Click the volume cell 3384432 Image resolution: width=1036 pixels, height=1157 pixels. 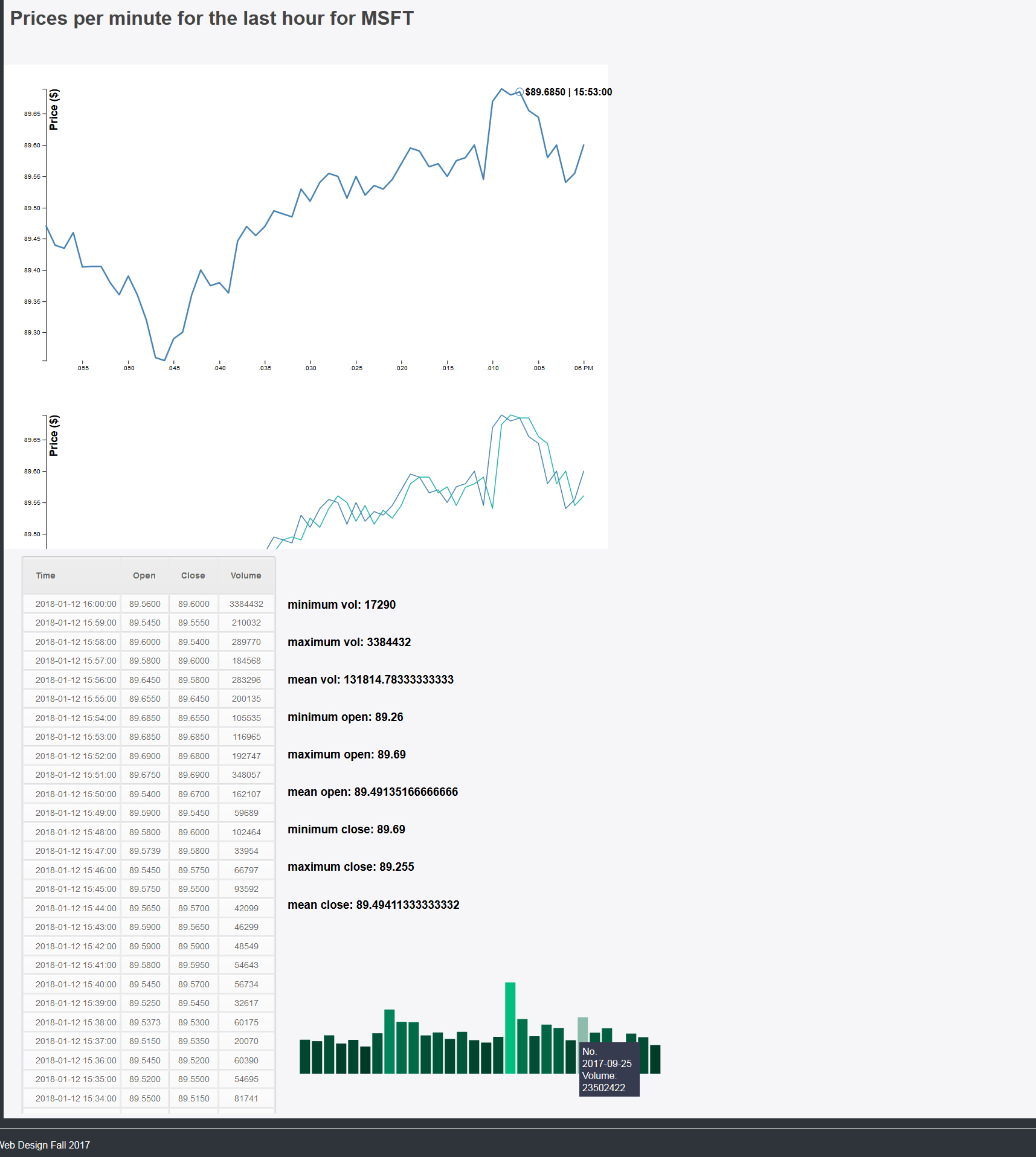(246, 604)
